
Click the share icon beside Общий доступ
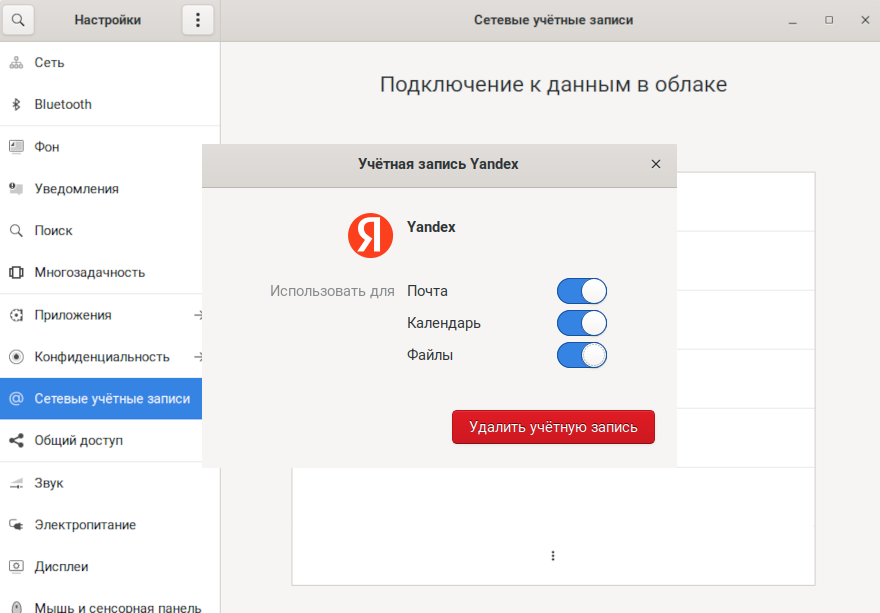(16, 440)
